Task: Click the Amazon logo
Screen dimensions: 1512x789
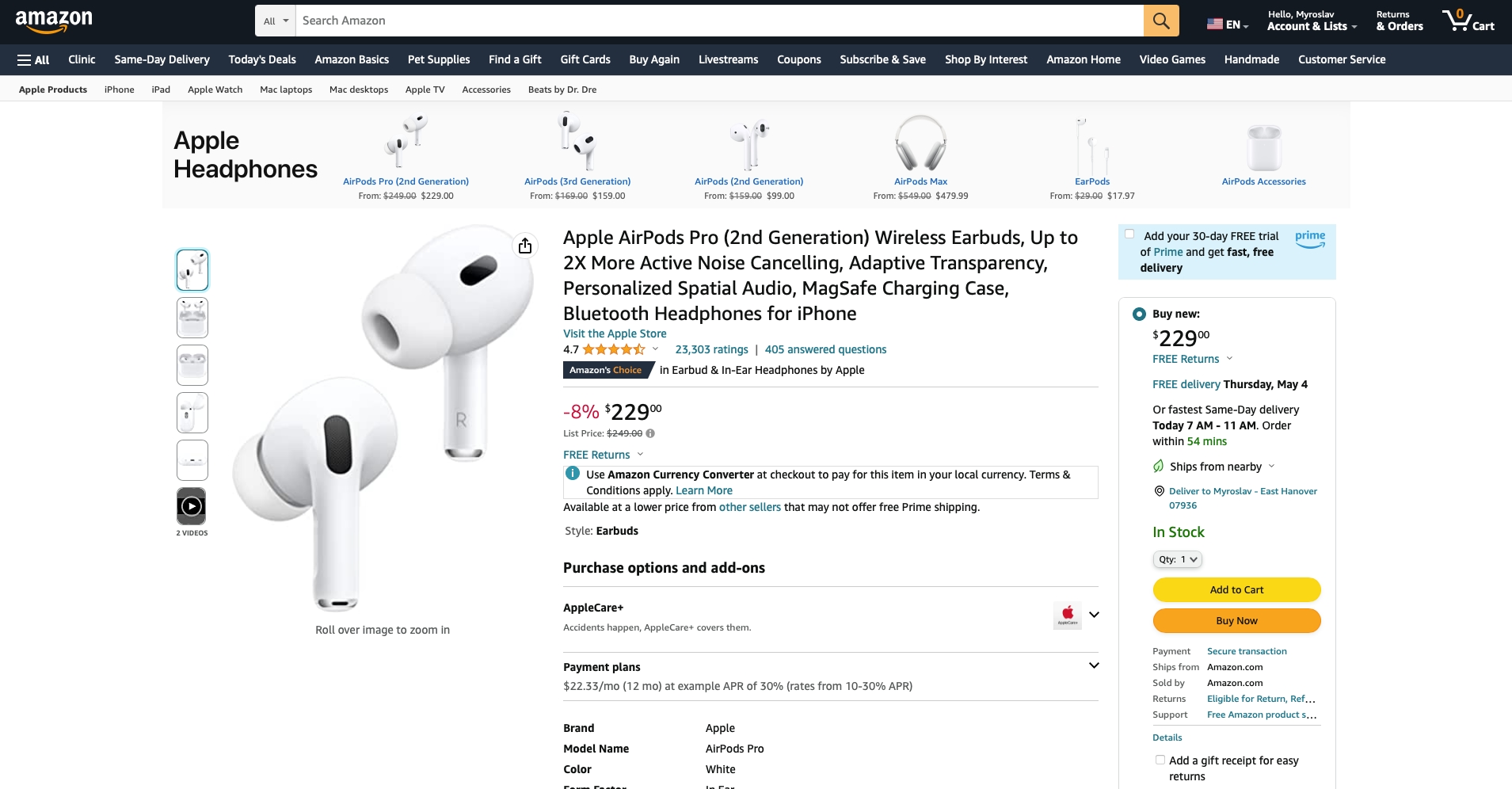Action: 54,21
